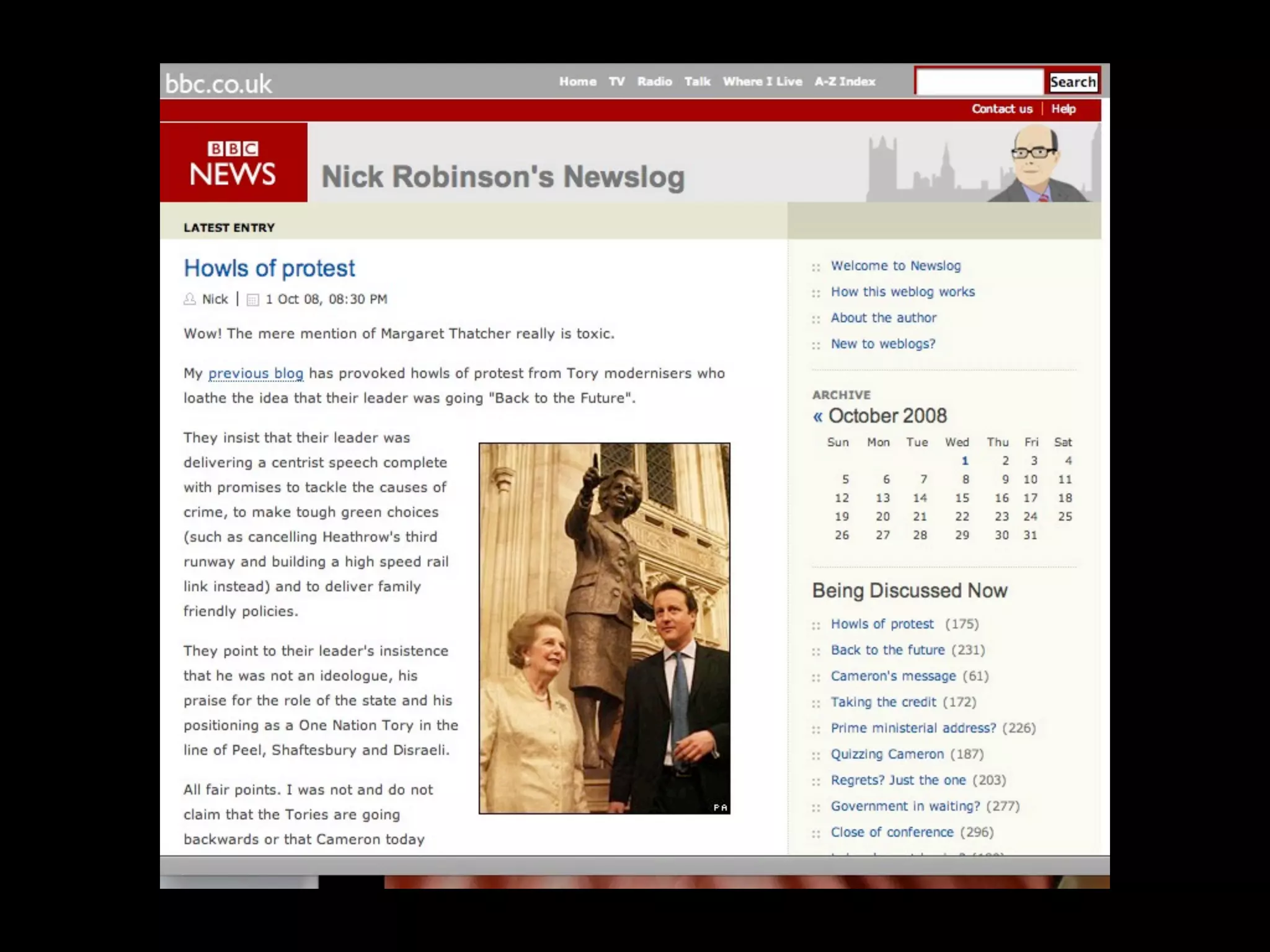Image resolution: width=1270 pixels, height=952 pixels.
Task: Open the A-Z Index navigation item
Action: click(x=845, y=81)
